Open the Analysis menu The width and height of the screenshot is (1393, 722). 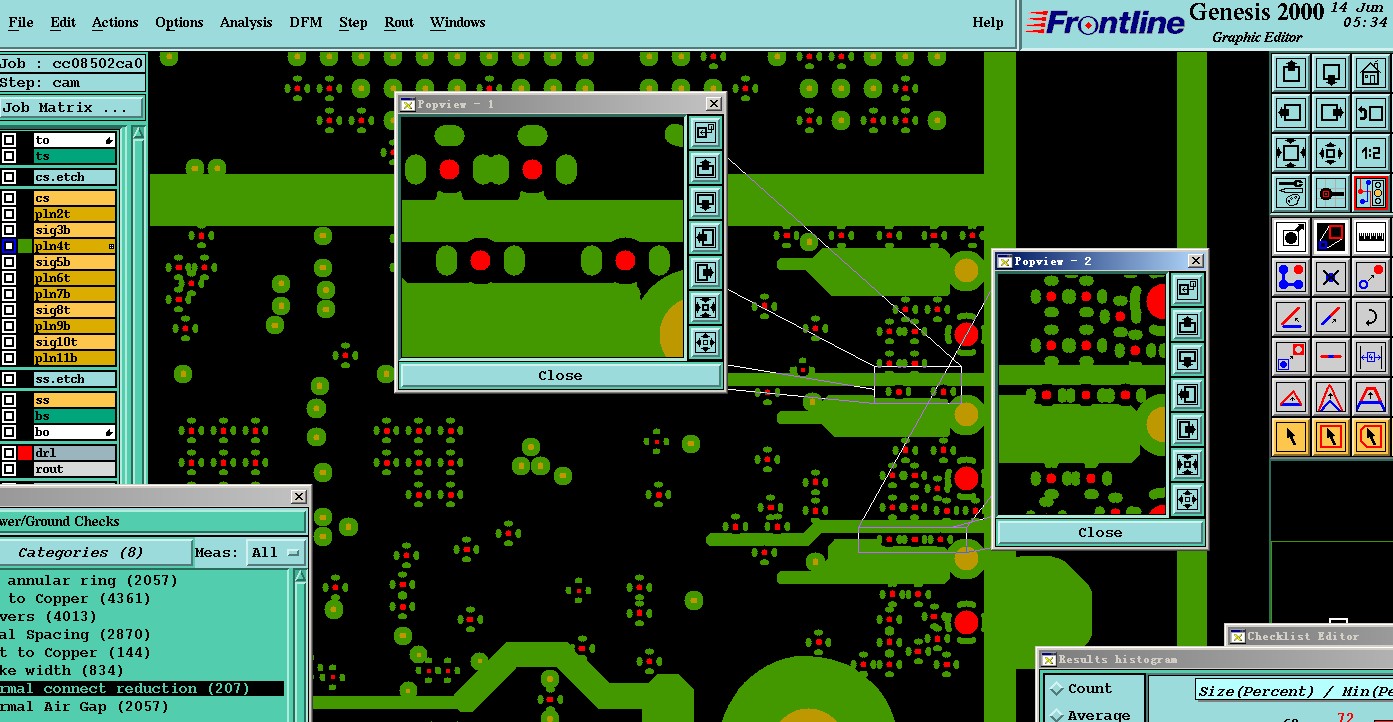point(246,22)
